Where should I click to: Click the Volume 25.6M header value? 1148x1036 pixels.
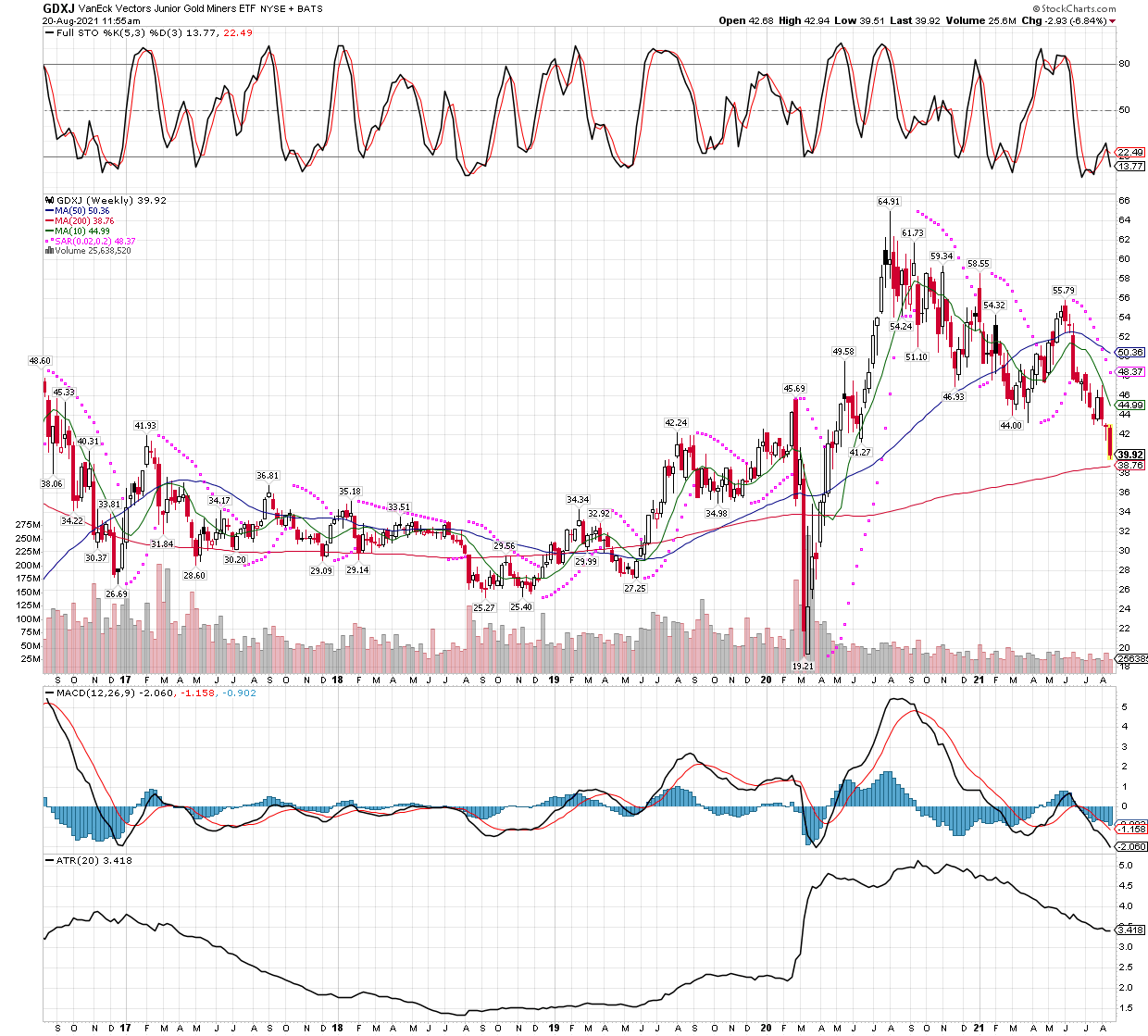pos(980,20)
